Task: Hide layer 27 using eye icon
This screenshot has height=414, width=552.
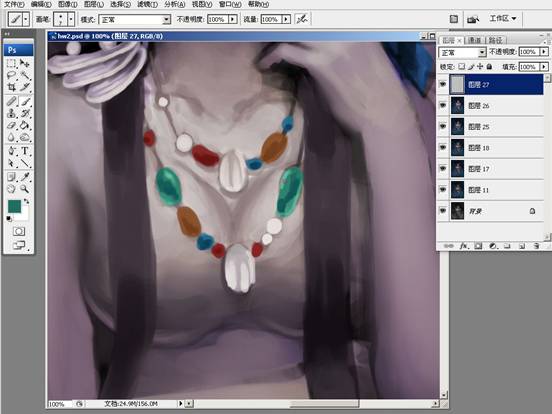Action: point(443,84)
